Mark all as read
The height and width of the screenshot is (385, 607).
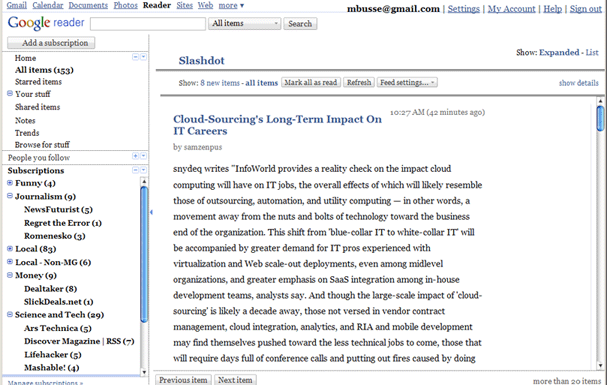click(x=311, y=82)
